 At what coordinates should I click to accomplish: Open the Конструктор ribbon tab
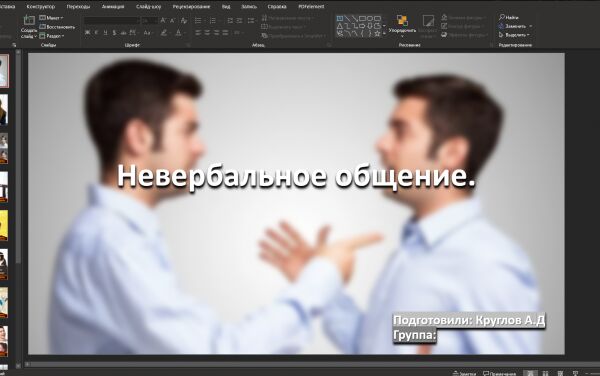(41, 7)
